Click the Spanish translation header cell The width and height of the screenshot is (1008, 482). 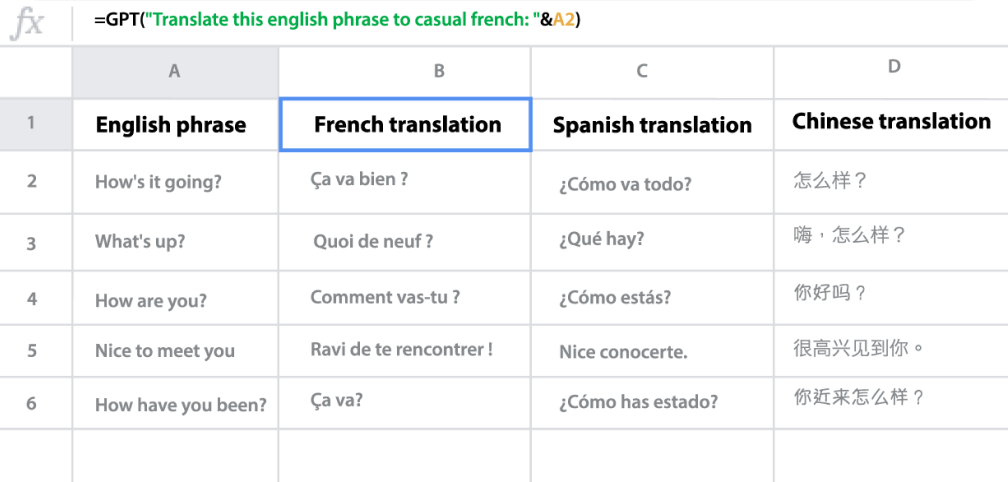click(652, 124)
